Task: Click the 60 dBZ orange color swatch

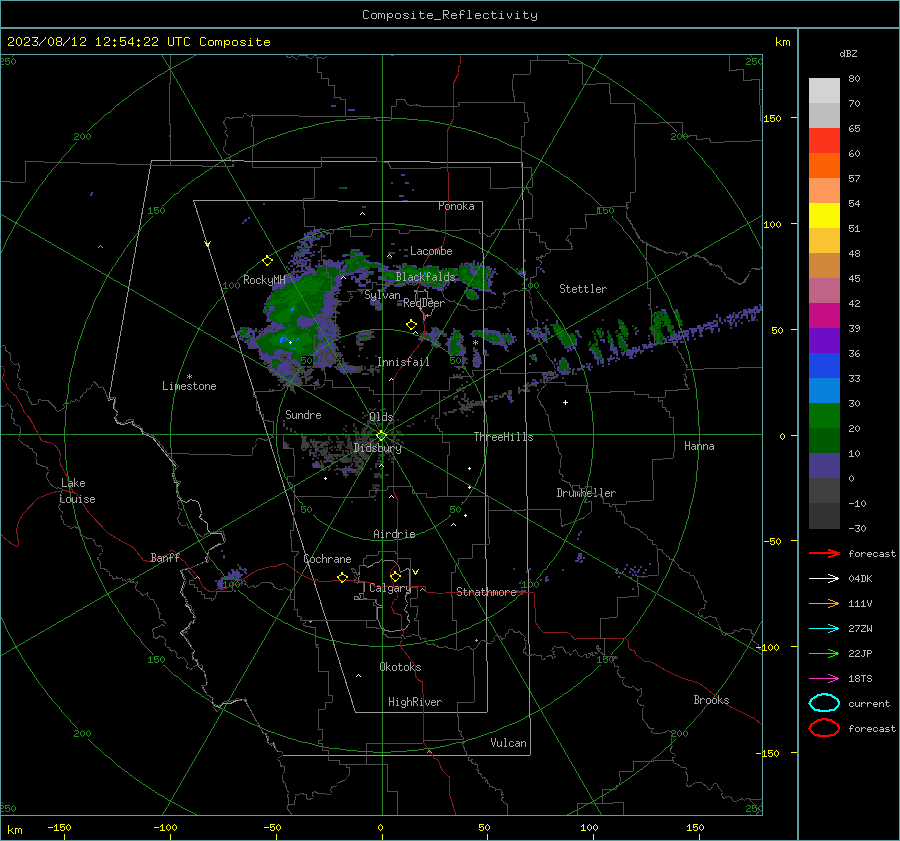Action: coord(824,165)
